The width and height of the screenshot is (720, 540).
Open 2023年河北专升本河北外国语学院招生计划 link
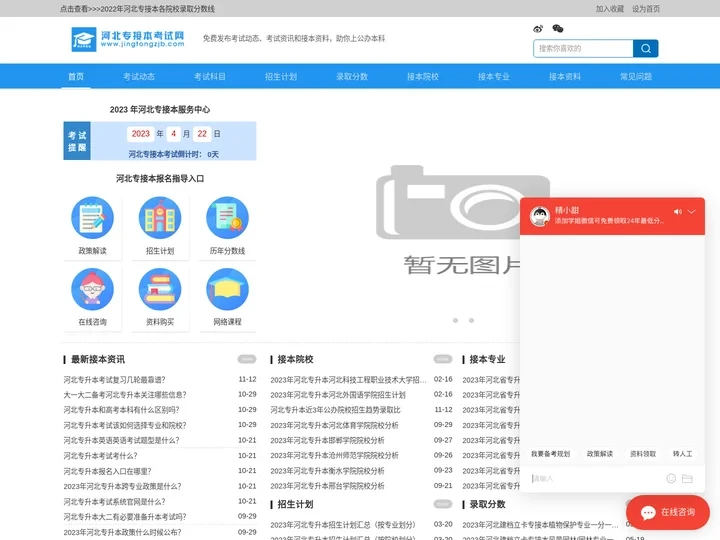click(338, 395)
